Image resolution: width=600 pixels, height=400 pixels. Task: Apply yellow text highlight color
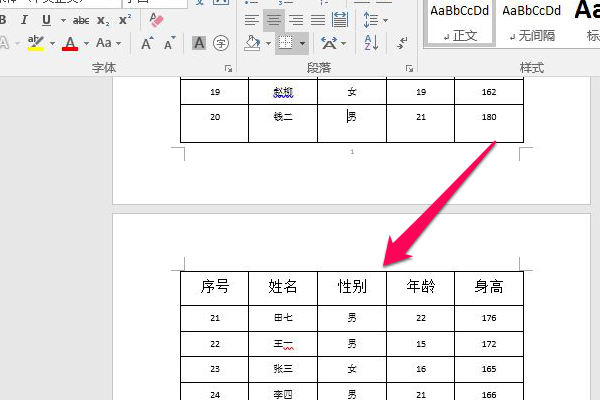click(x=36, y=43)
